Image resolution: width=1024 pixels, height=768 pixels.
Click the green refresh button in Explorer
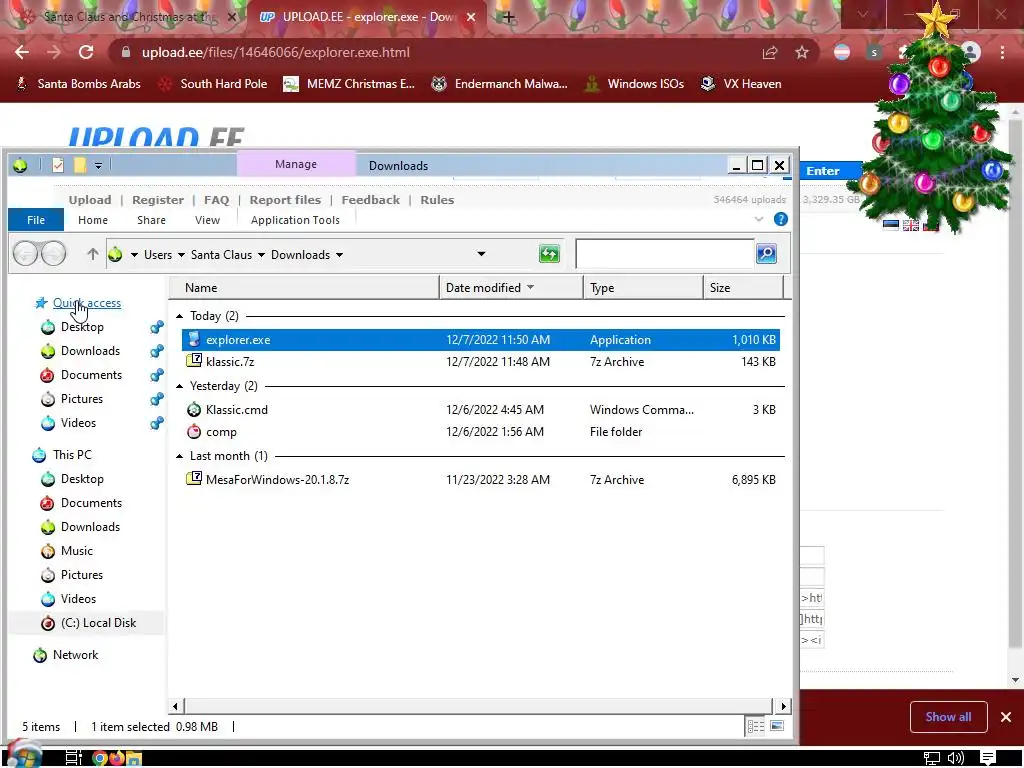click(549, 253)
